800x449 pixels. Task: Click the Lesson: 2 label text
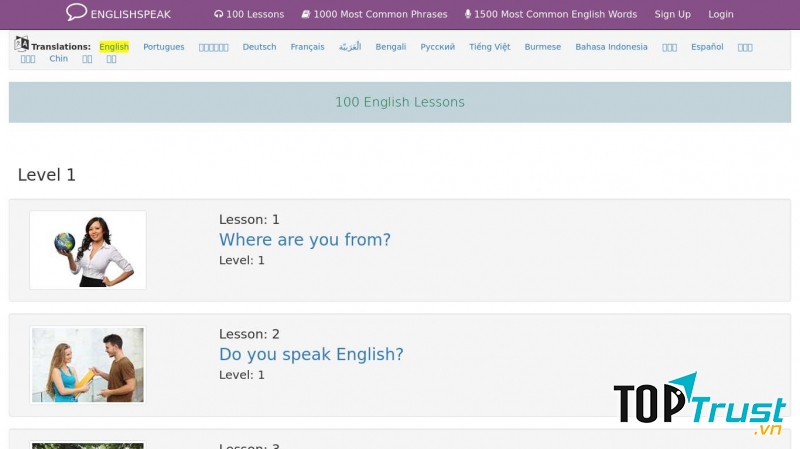point(249,334)
